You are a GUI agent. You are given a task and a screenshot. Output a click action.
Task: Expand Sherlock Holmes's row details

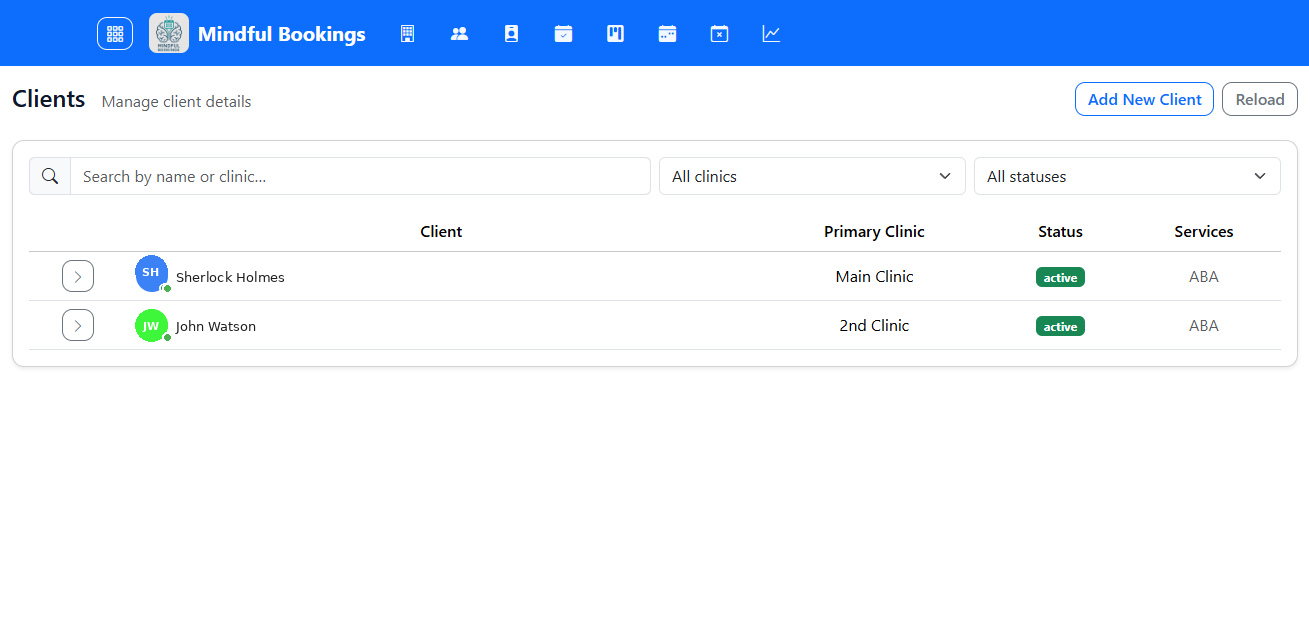coord(78,275)
